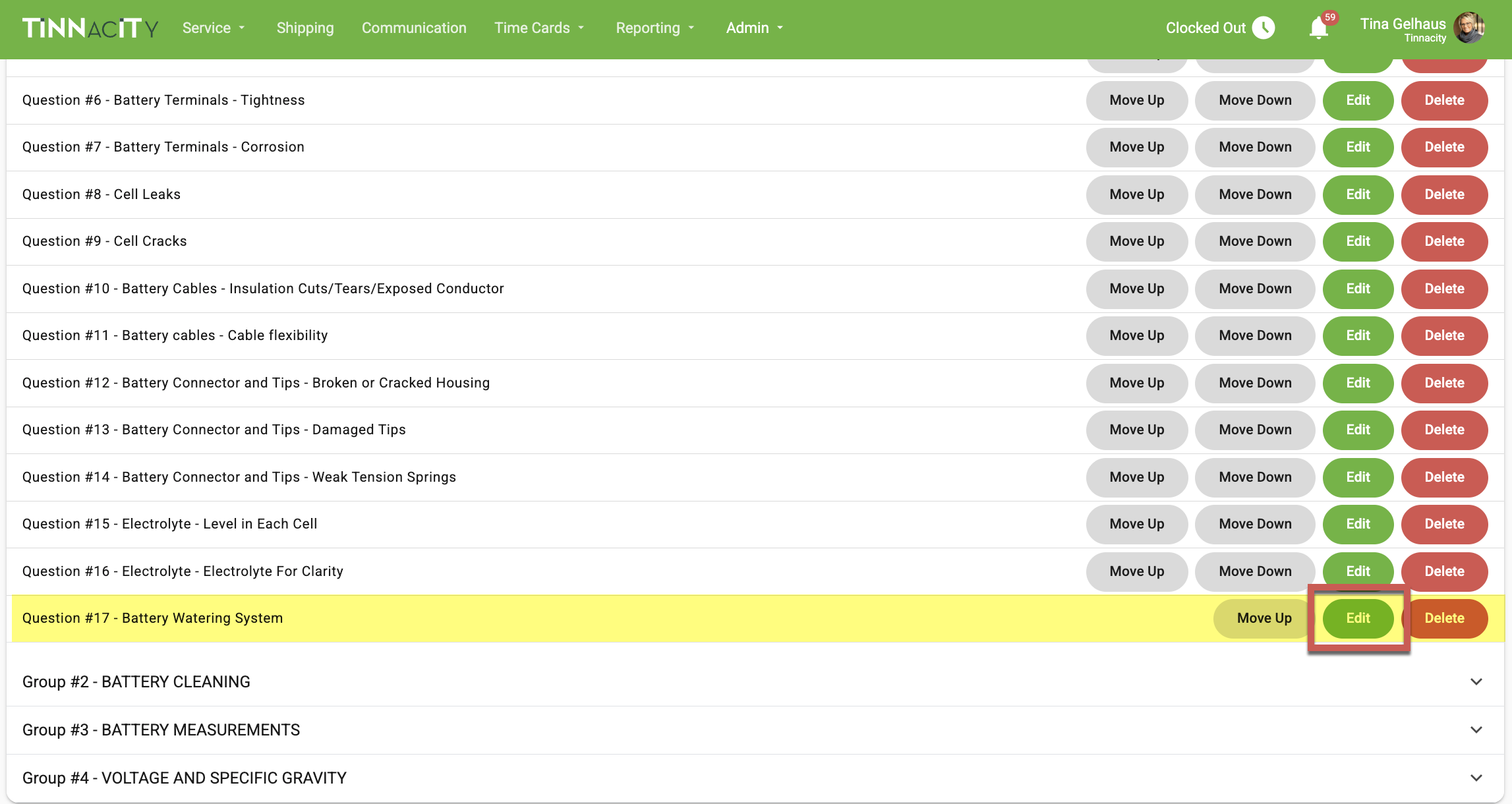The height and width of the screenshot is (804, 1512).
Task: Move Question #10 Battery Cables down
Action: click(1255, 289)
